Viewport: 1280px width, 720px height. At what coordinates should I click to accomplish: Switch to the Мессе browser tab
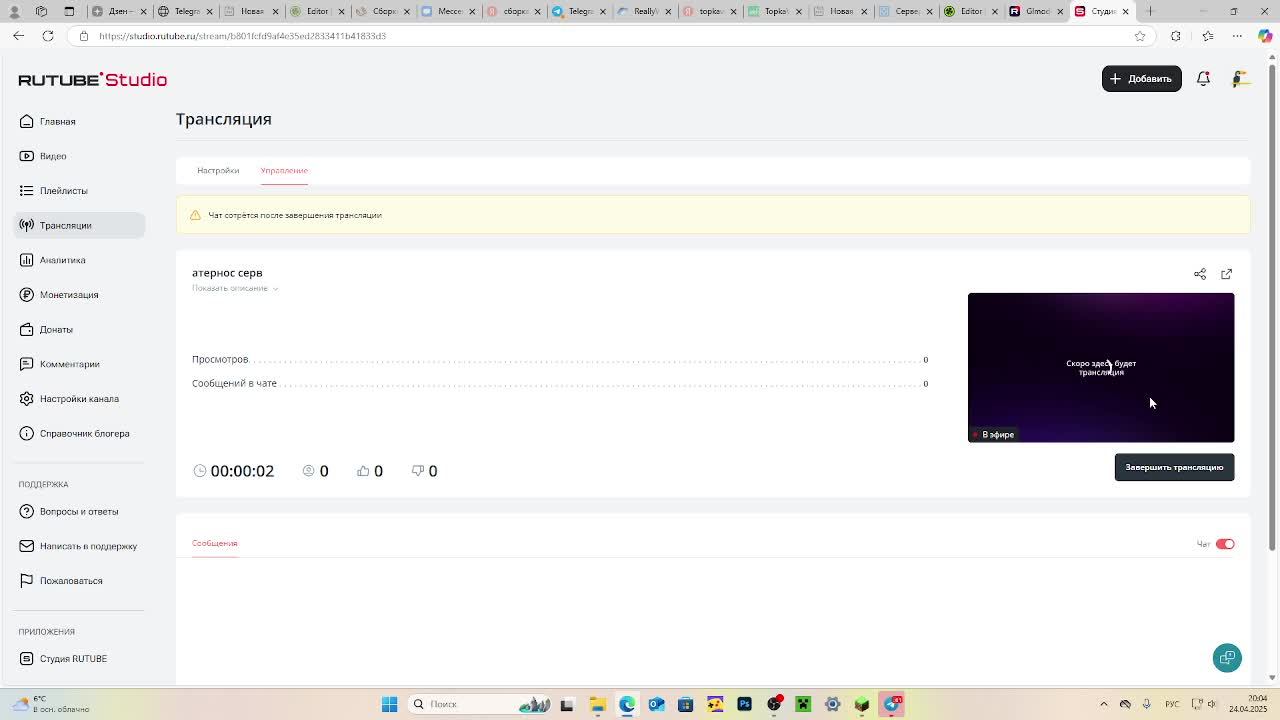coord(447,11)
